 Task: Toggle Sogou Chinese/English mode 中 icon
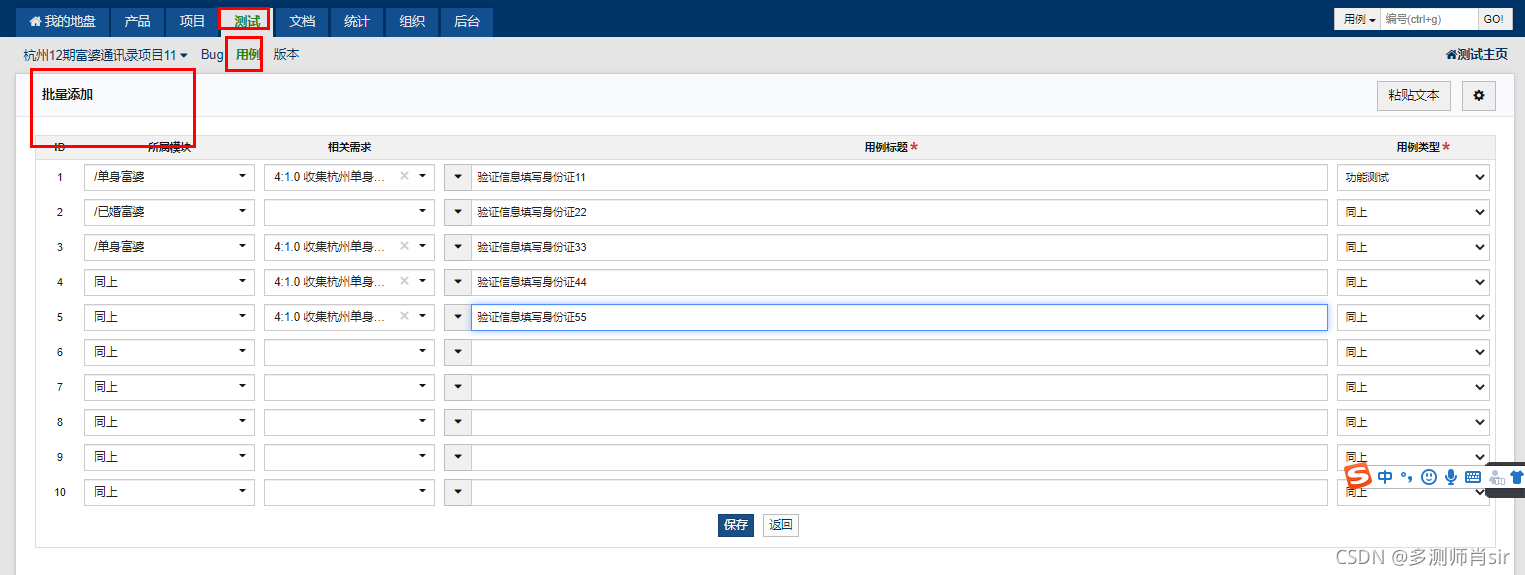[1385, 477]
